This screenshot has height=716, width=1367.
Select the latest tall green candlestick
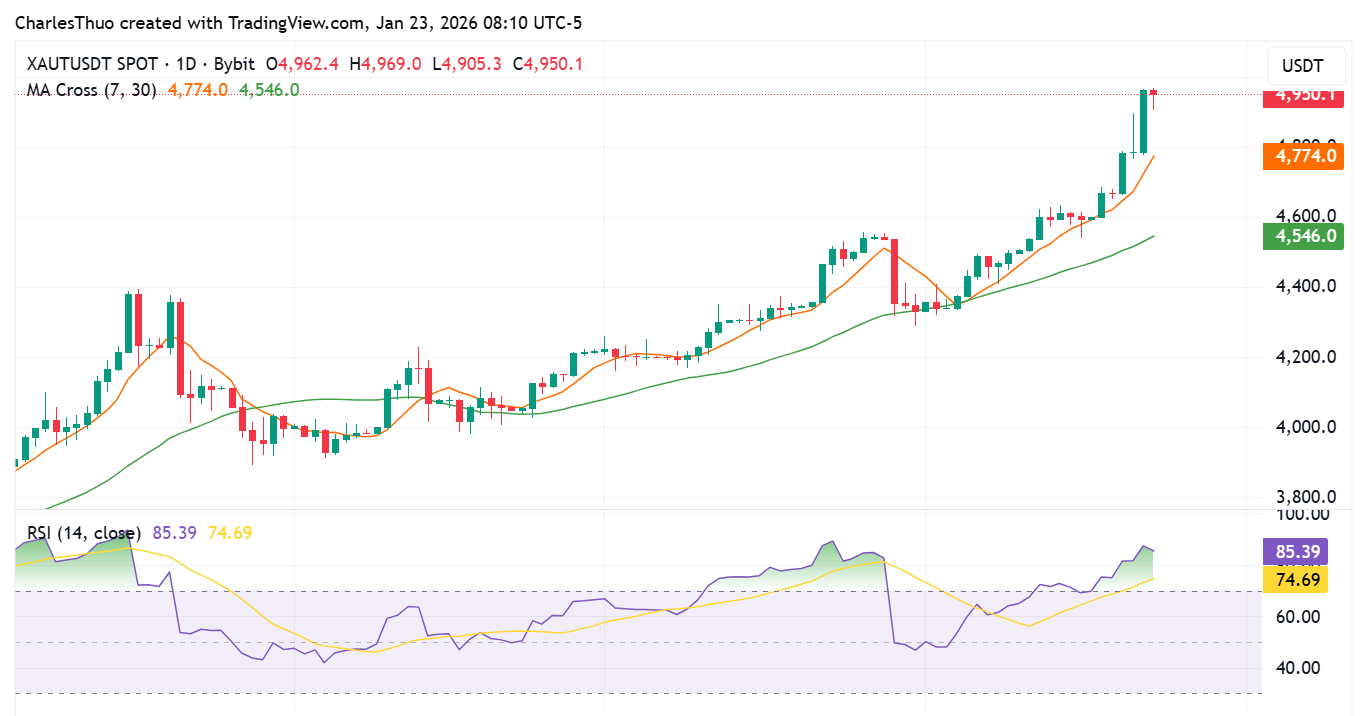pos(1142,120)
